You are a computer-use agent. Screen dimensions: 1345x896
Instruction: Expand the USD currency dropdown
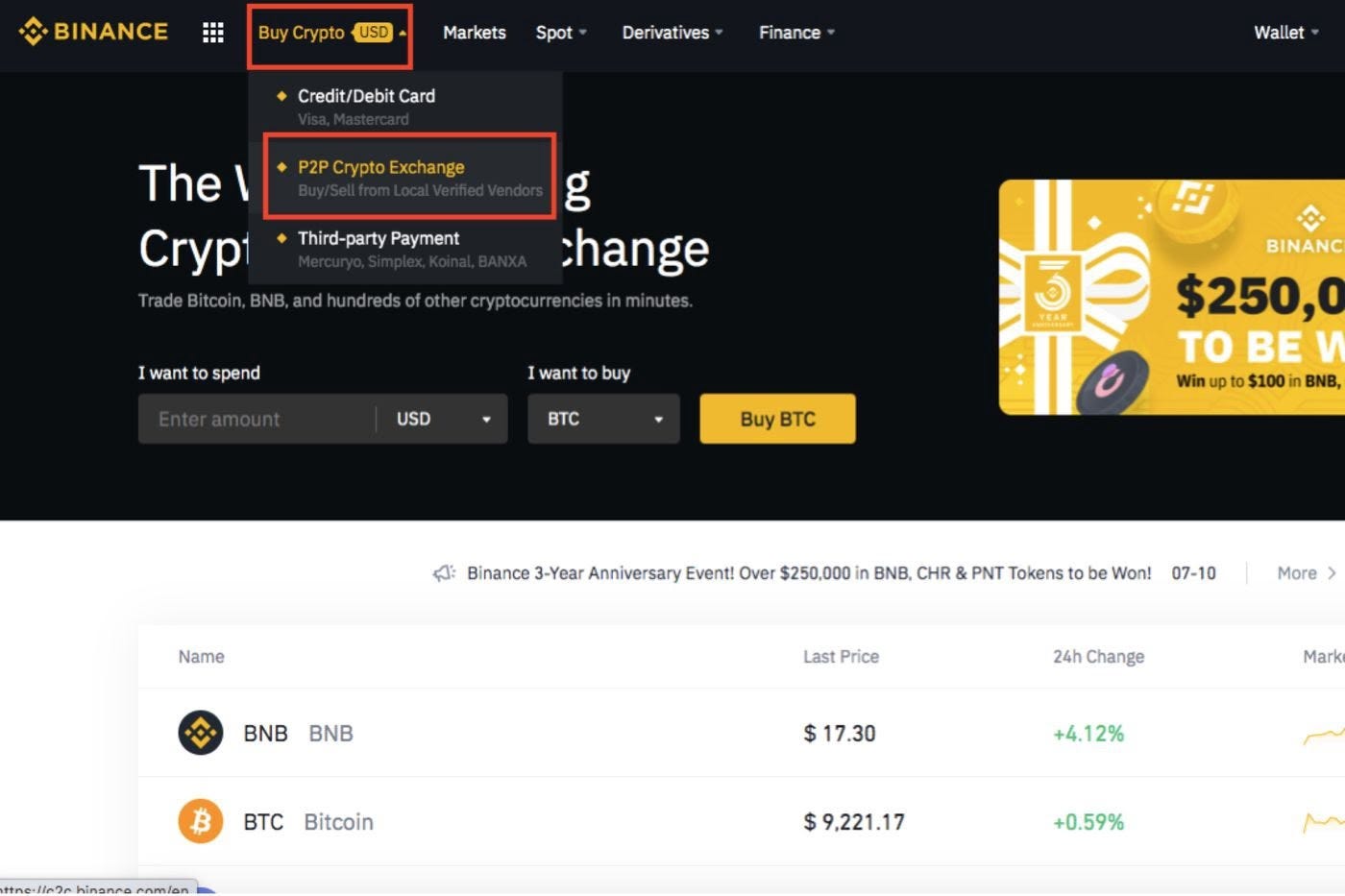[x=442, y=419]
